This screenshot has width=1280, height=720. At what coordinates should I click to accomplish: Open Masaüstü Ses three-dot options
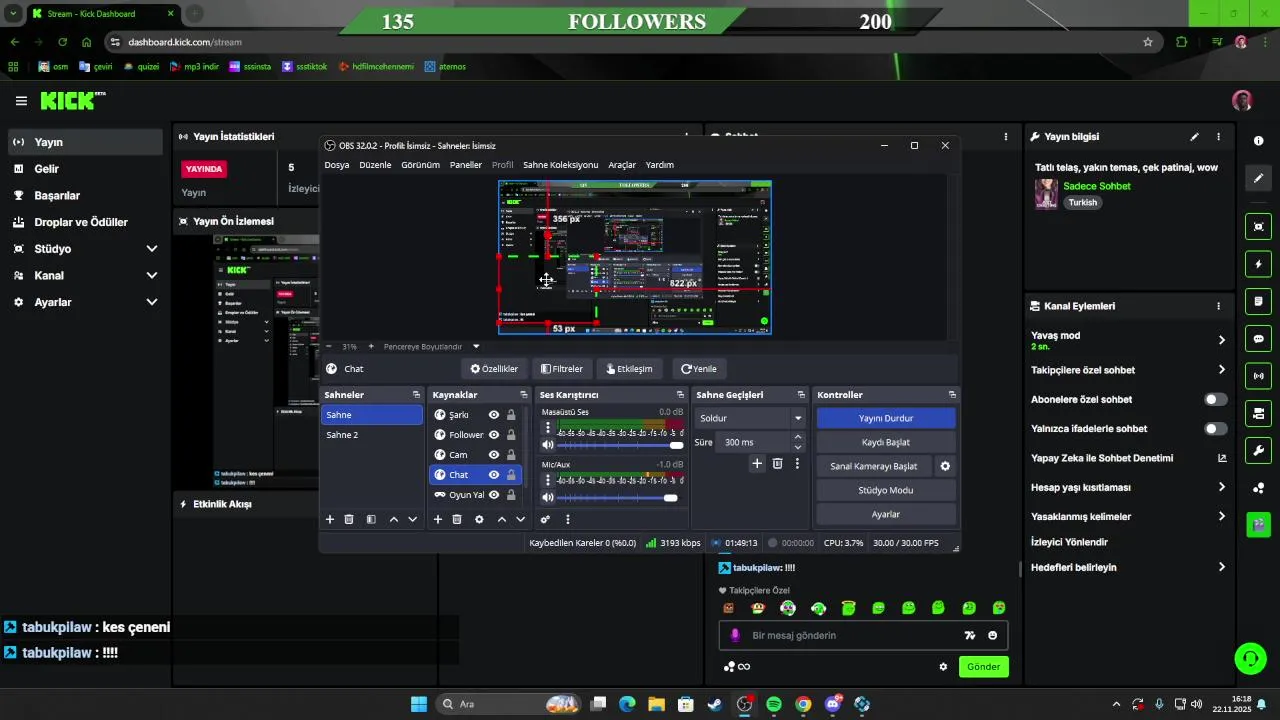[547, 427]
